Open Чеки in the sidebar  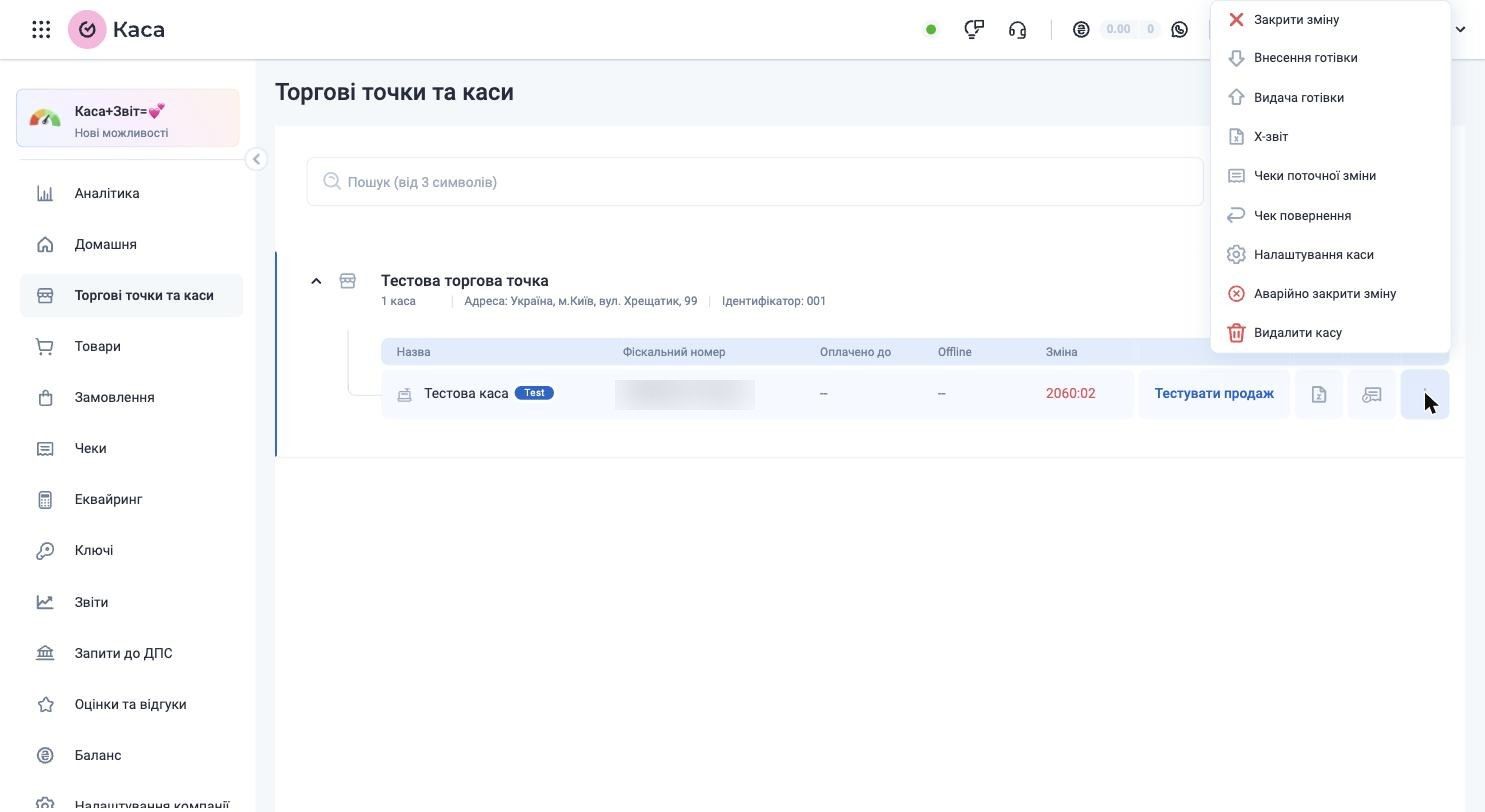pos(131,448)
